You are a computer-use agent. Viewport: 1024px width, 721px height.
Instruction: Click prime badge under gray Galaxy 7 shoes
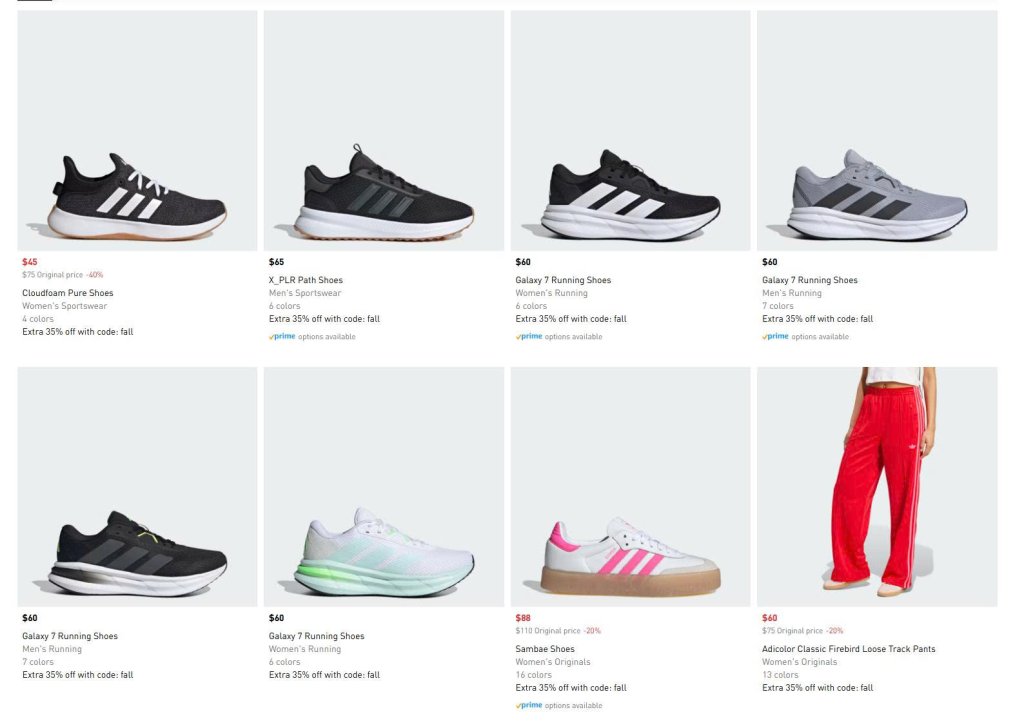click(775, 337)
